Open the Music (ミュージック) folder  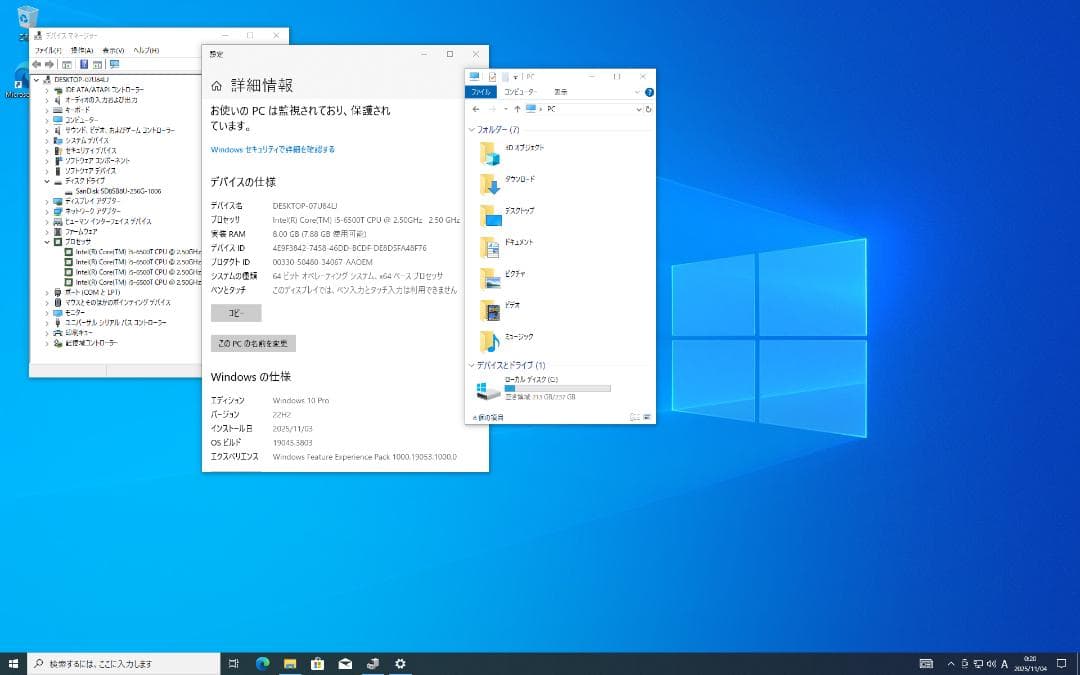tap(507, 342)
